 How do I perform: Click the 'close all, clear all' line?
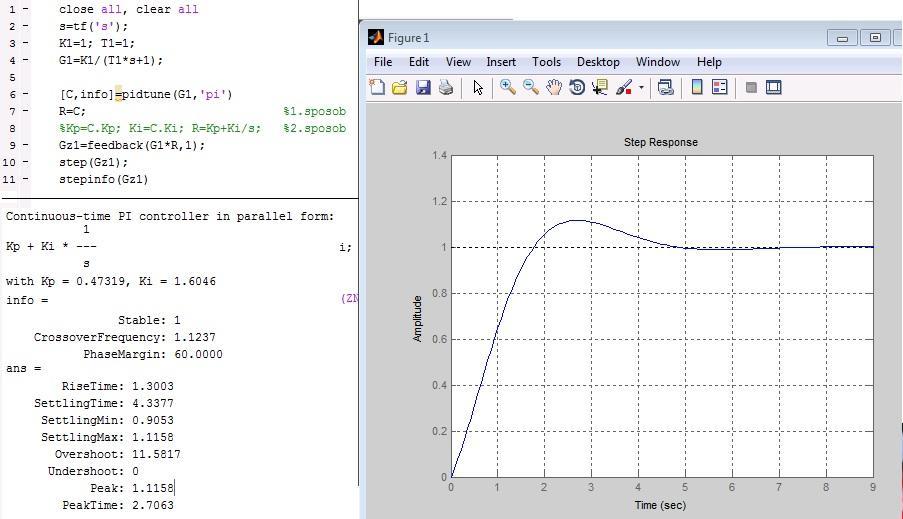tap(128, 9)
